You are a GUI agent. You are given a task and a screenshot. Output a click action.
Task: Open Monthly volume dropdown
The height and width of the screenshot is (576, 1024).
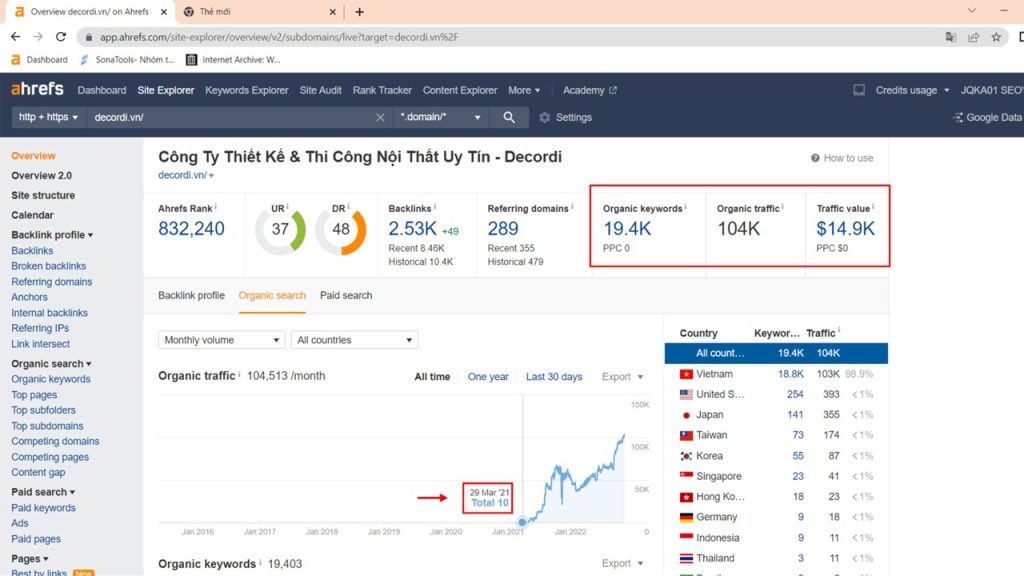[x=221, y=340]
